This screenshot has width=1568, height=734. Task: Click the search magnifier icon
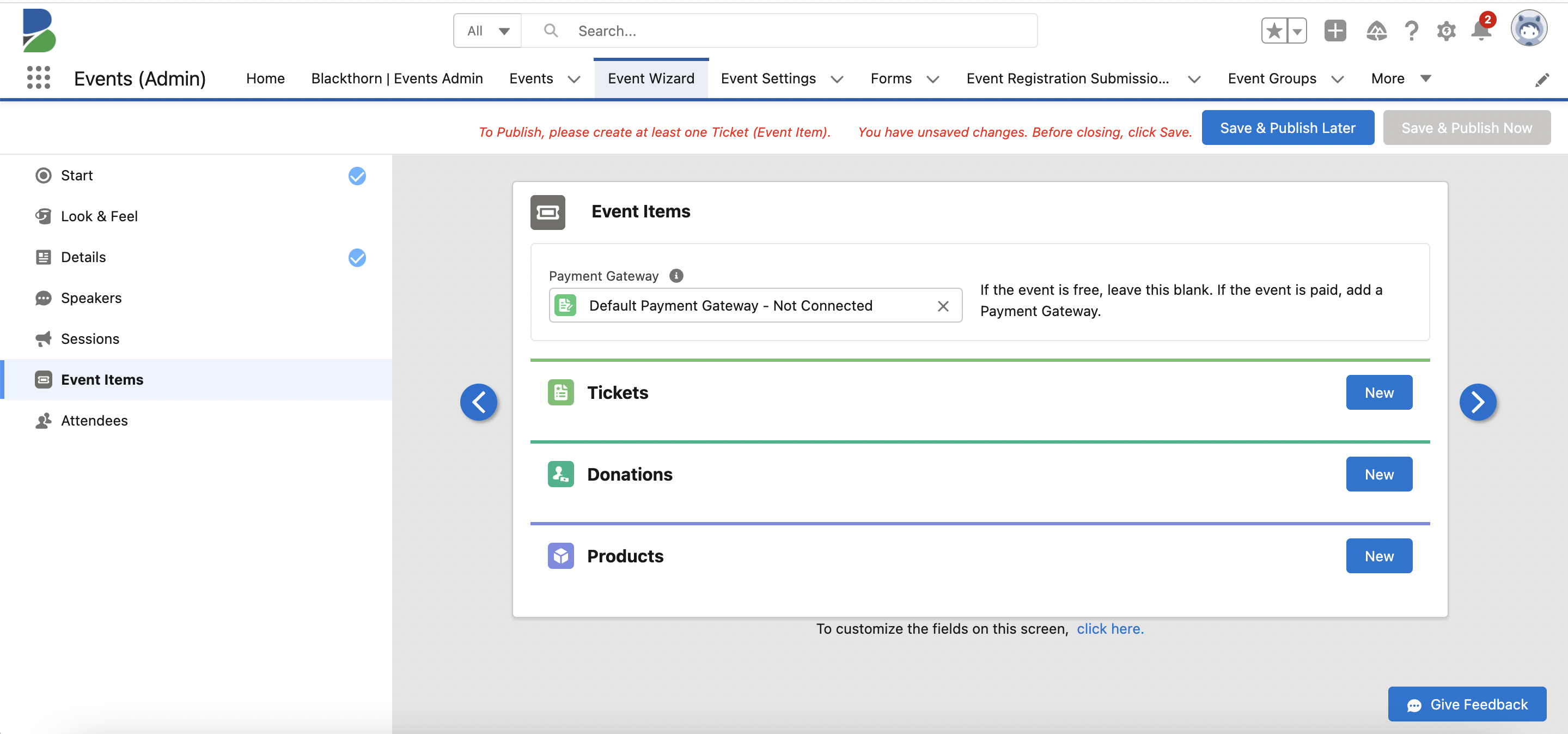[x=550, y=31]
